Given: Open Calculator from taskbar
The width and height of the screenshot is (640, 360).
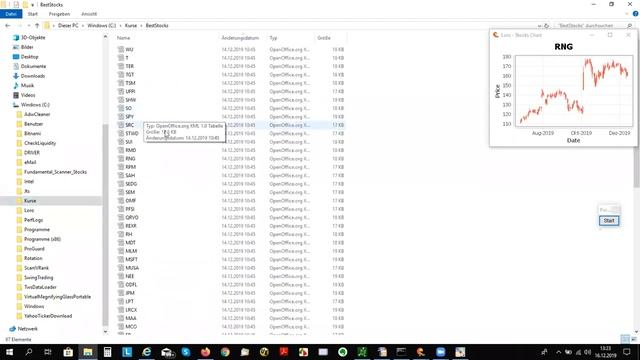Looking at the screenshot, I should click(x=107, y=352).
